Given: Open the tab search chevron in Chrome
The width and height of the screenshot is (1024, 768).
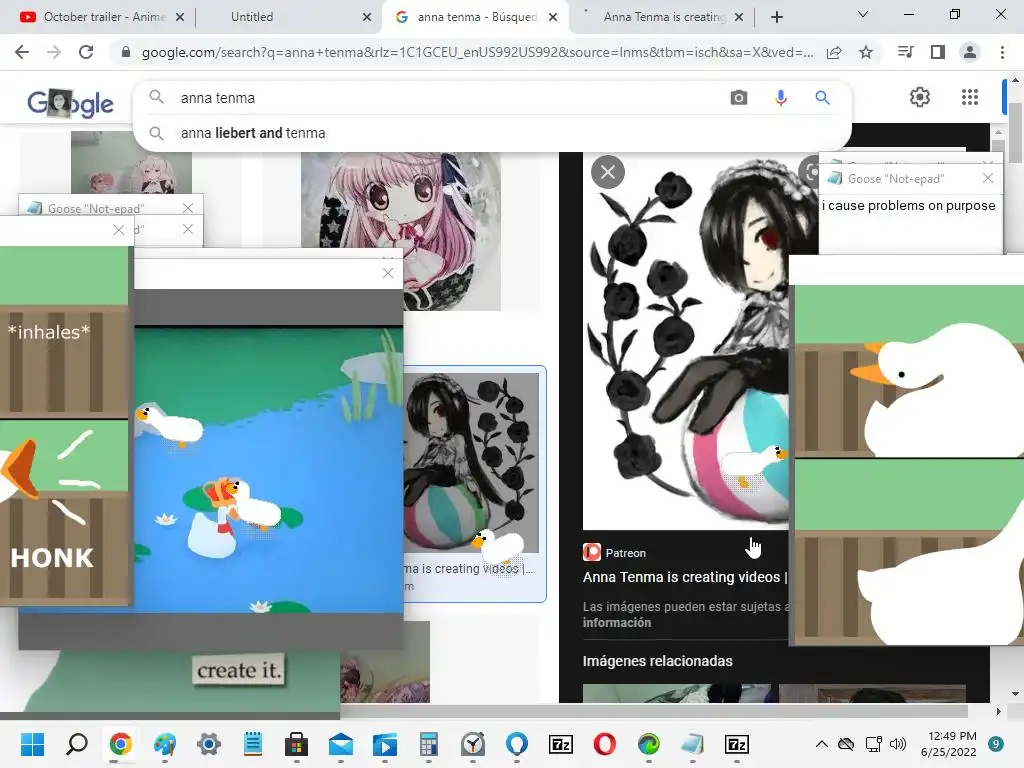Looking at the screenshot, I should pos(863,14).
